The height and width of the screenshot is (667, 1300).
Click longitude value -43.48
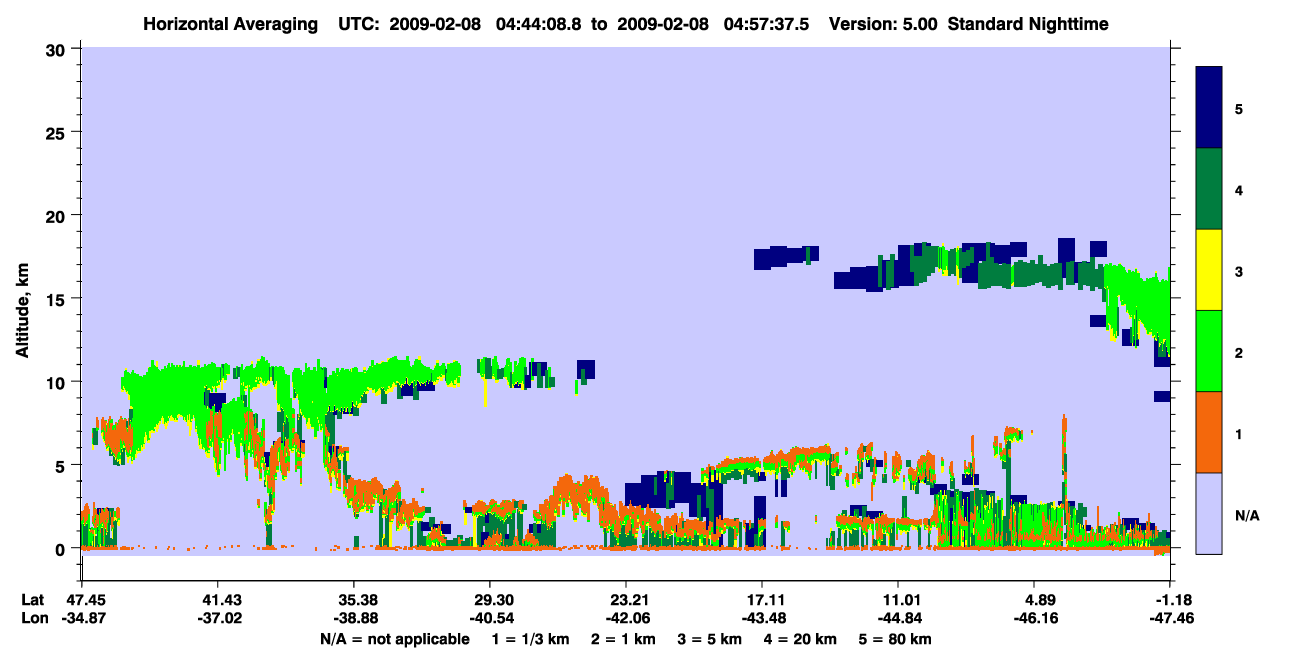tap(762, 619)
